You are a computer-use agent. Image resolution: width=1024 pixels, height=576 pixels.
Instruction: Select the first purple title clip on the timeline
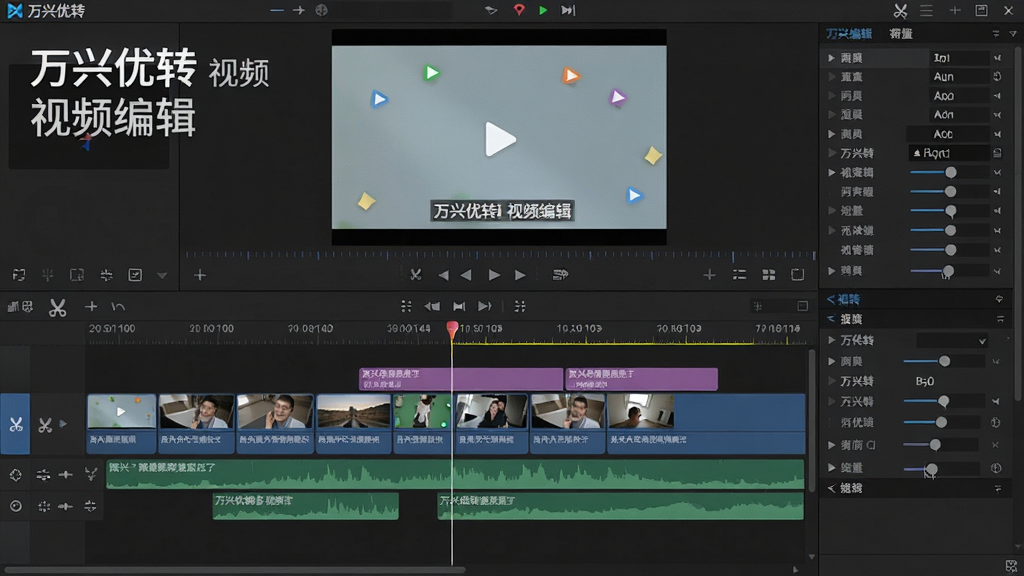461,379
